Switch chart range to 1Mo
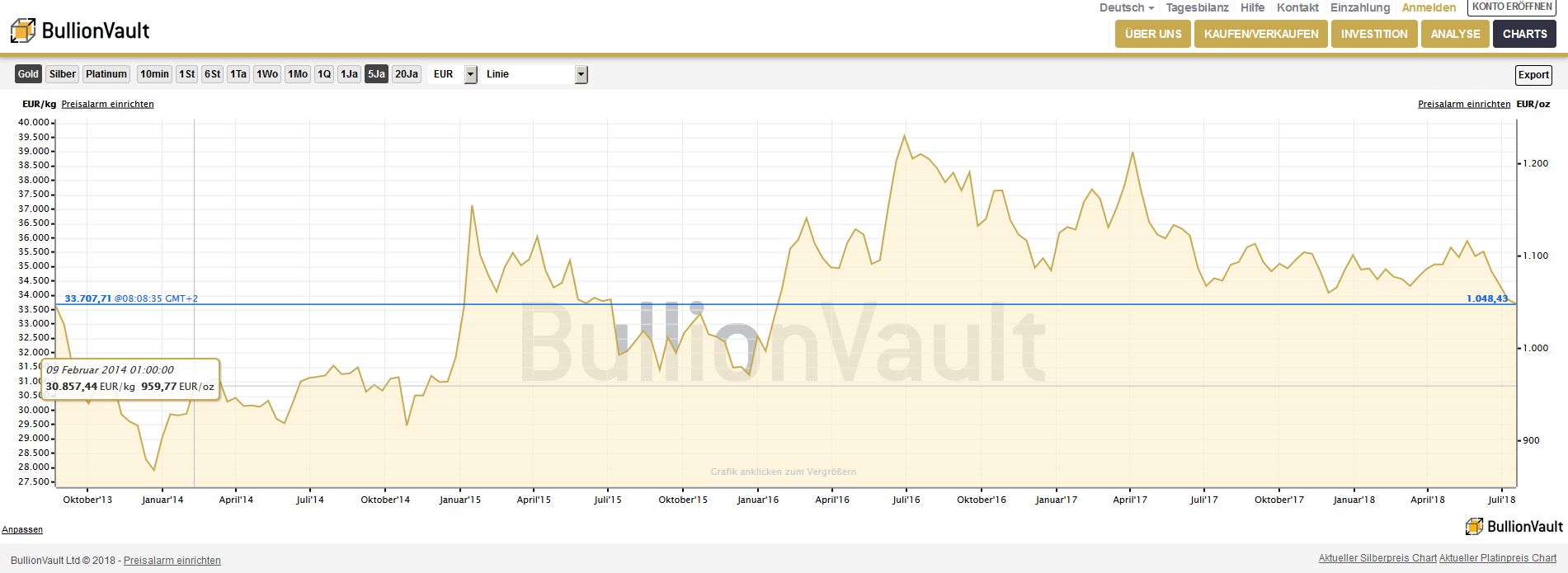Viewport: 1568px width, 573px height. (x=298, y=74)
